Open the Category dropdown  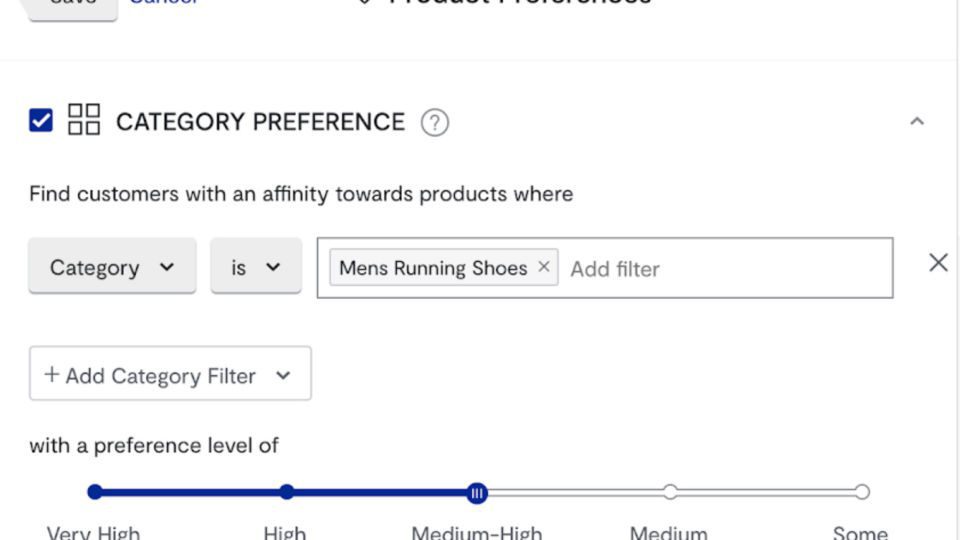[x=112, y=267]
